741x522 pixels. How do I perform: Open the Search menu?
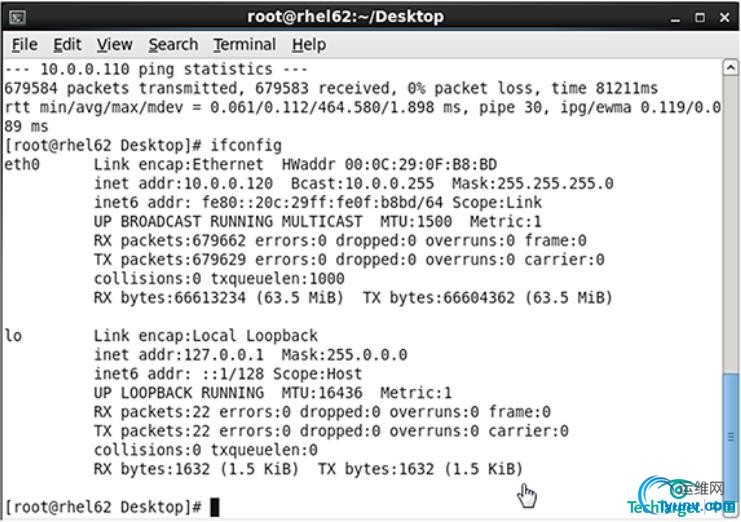tap(173, 44)
